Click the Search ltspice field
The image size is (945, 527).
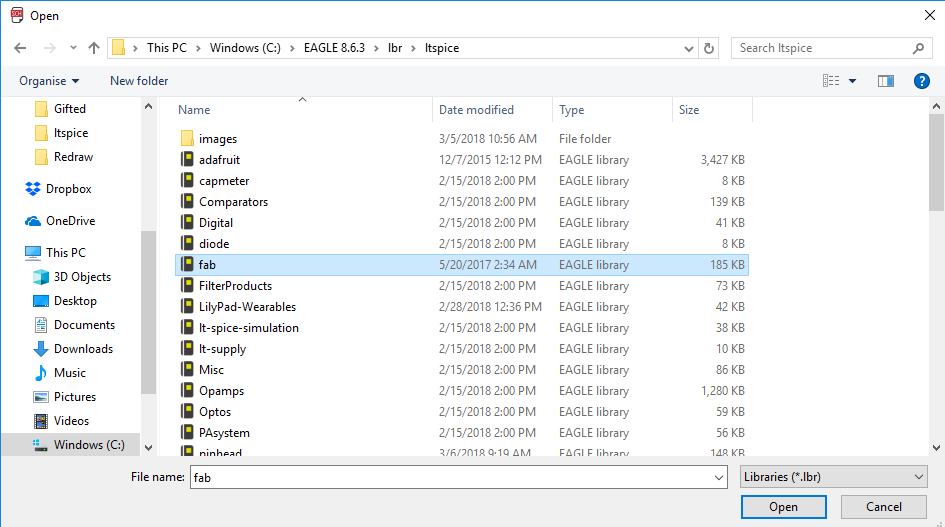[x=831, y=48]
